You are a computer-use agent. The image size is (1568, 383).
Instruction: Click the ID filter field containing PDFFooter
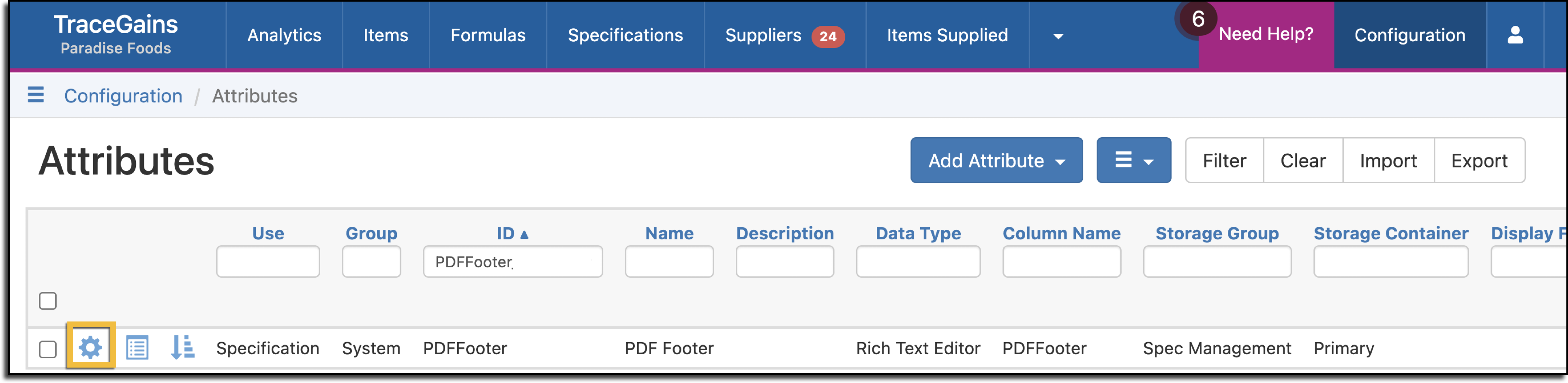pyautogui.click(x=512, y=262)
